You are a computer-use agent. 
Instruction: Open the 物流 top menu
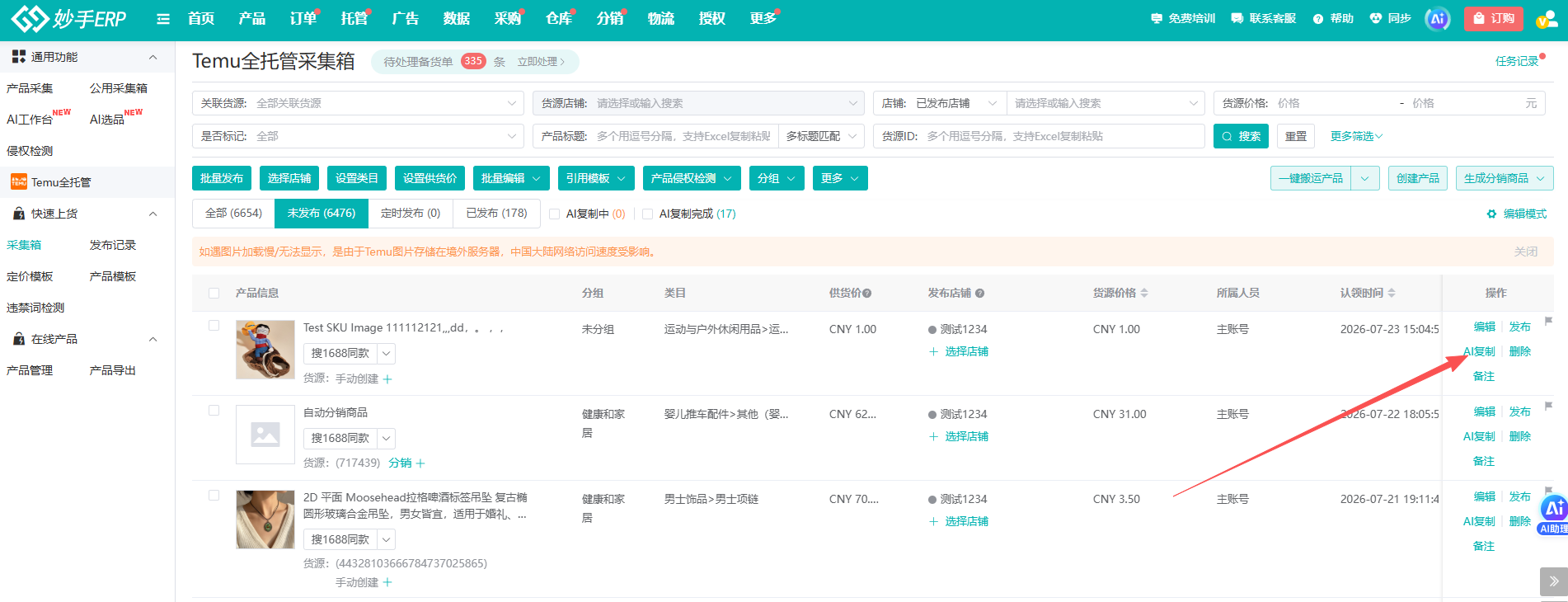[x=661, y=18]
